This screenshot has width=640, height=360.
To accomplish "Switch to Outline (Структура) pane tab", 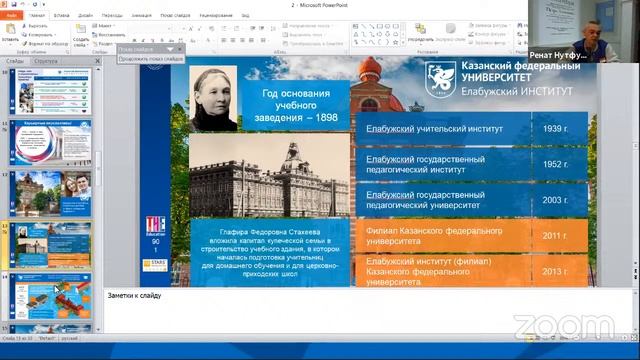I will coord(46,61).
